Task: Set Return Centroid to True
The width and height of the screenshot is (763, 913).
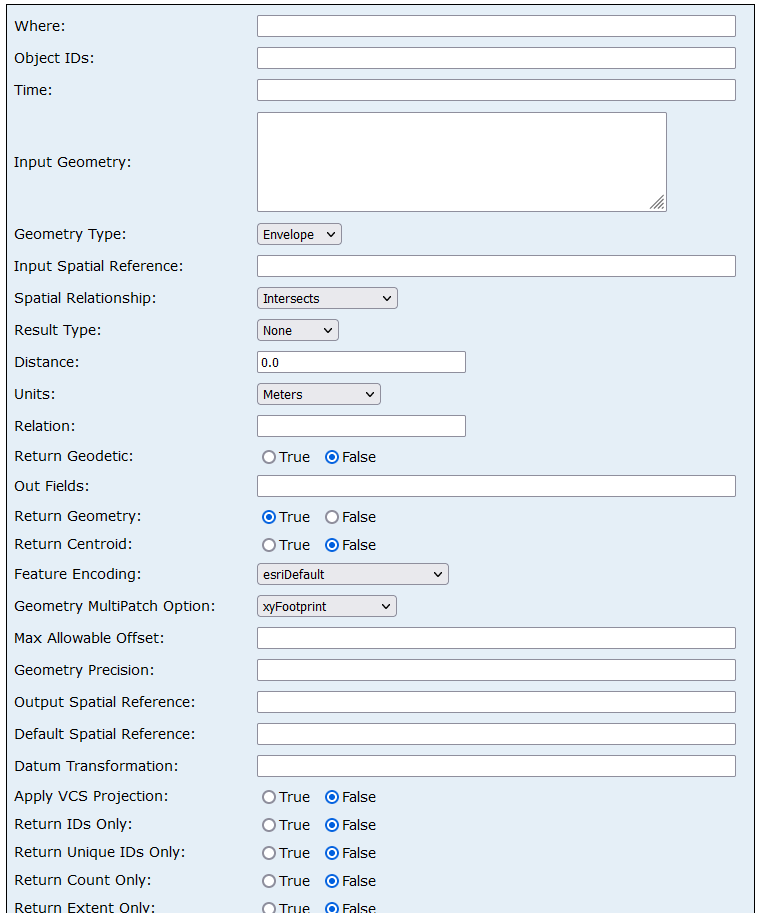Action: [x=269, y=545]
